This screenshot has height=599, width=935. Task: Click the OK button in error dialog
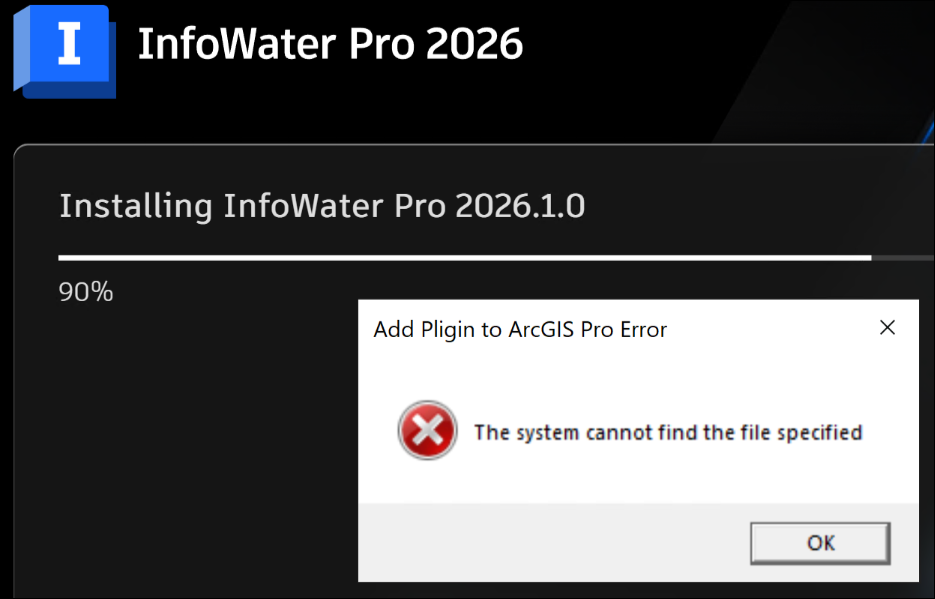coord(820,543)
